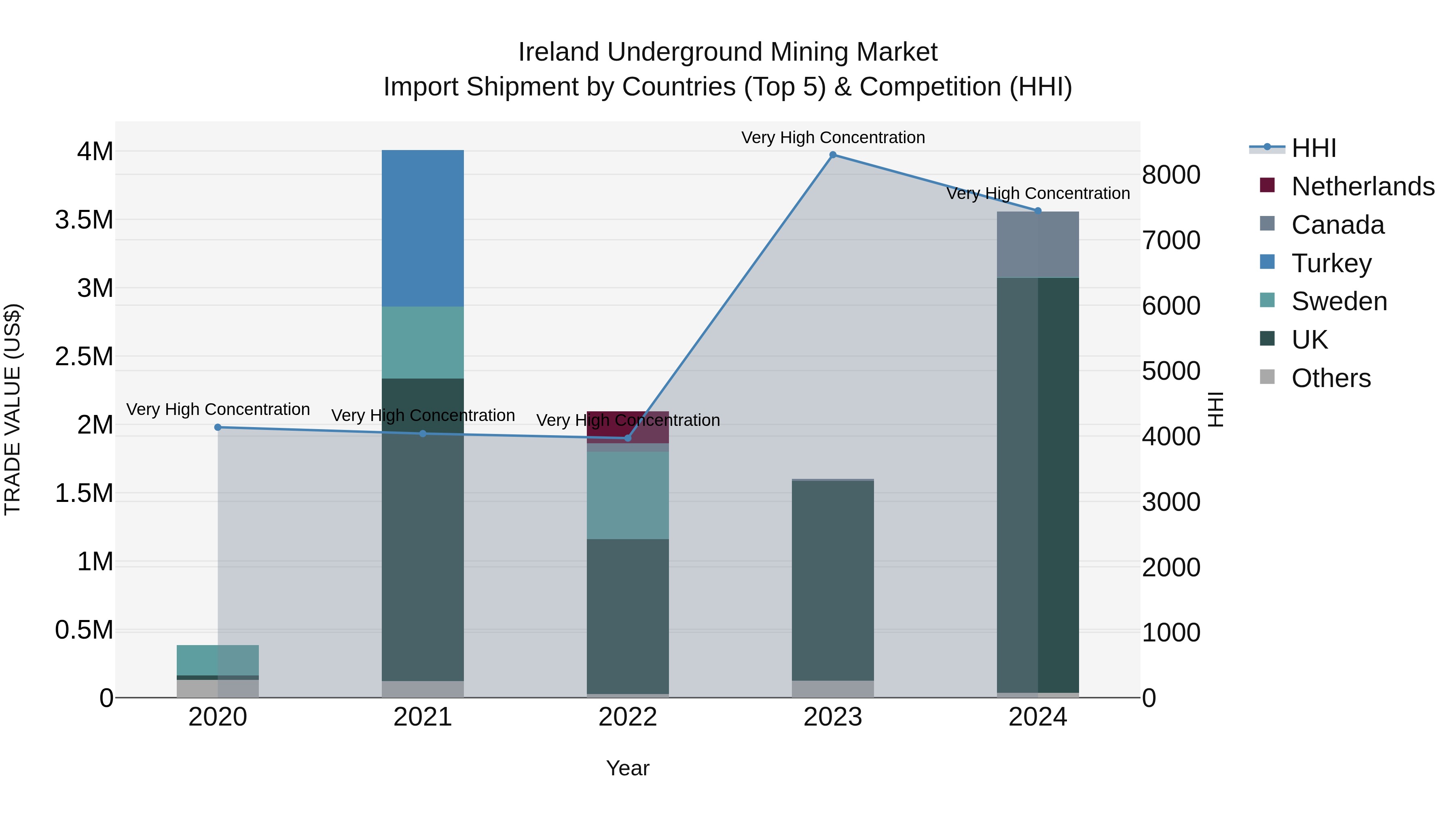The image size is (1456, 819).
Task: Select the 2020 HHI data point
Action: point(218,427)
